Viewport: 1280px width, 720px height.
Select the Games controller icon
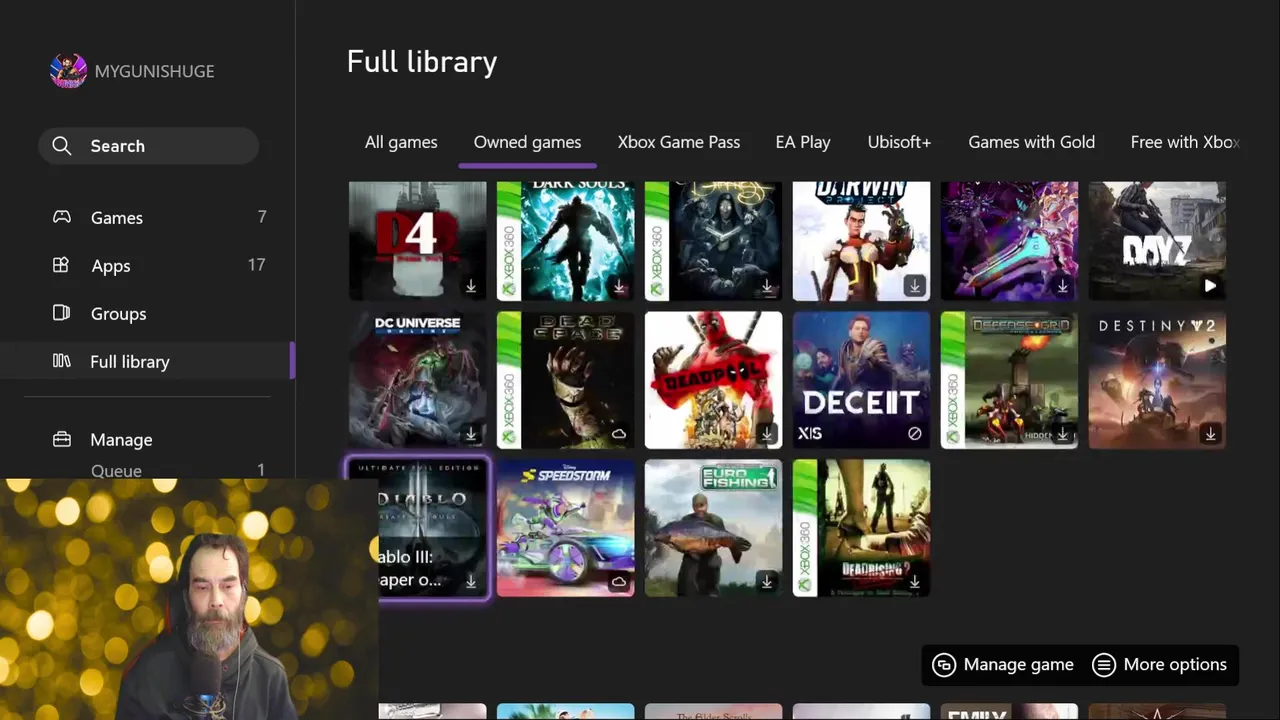(x=62, y=217)
